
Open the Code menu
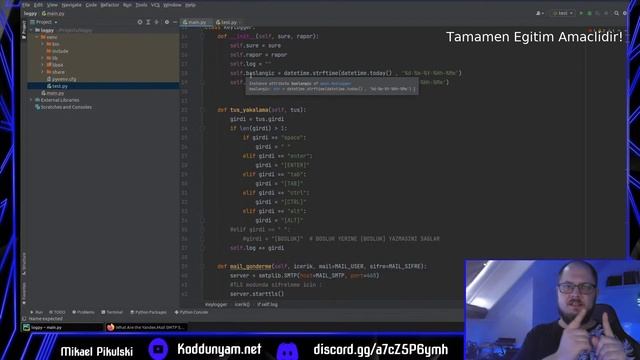point(91,5)
